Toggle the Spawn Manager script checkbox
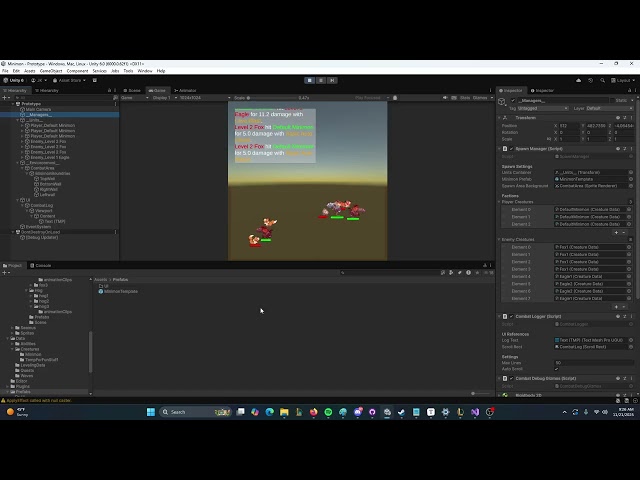The height and width of the screenshot is (480, 640). point(511,149)
